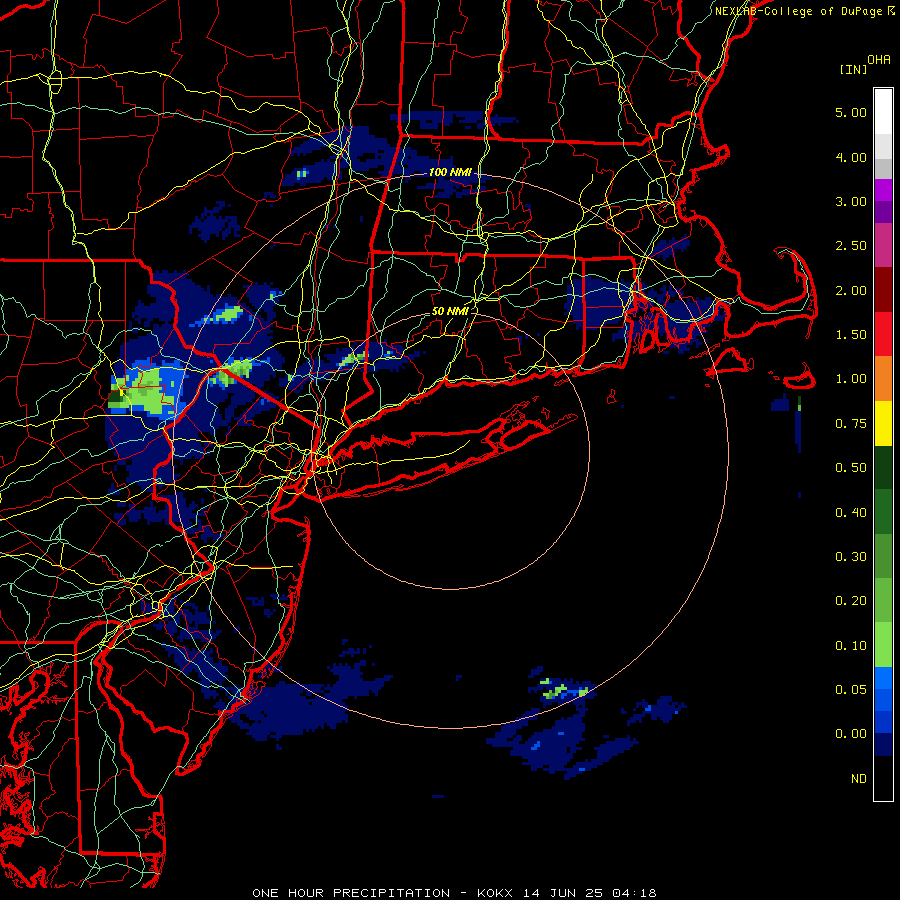Click the 0.30 legend value

click(851, 557)
